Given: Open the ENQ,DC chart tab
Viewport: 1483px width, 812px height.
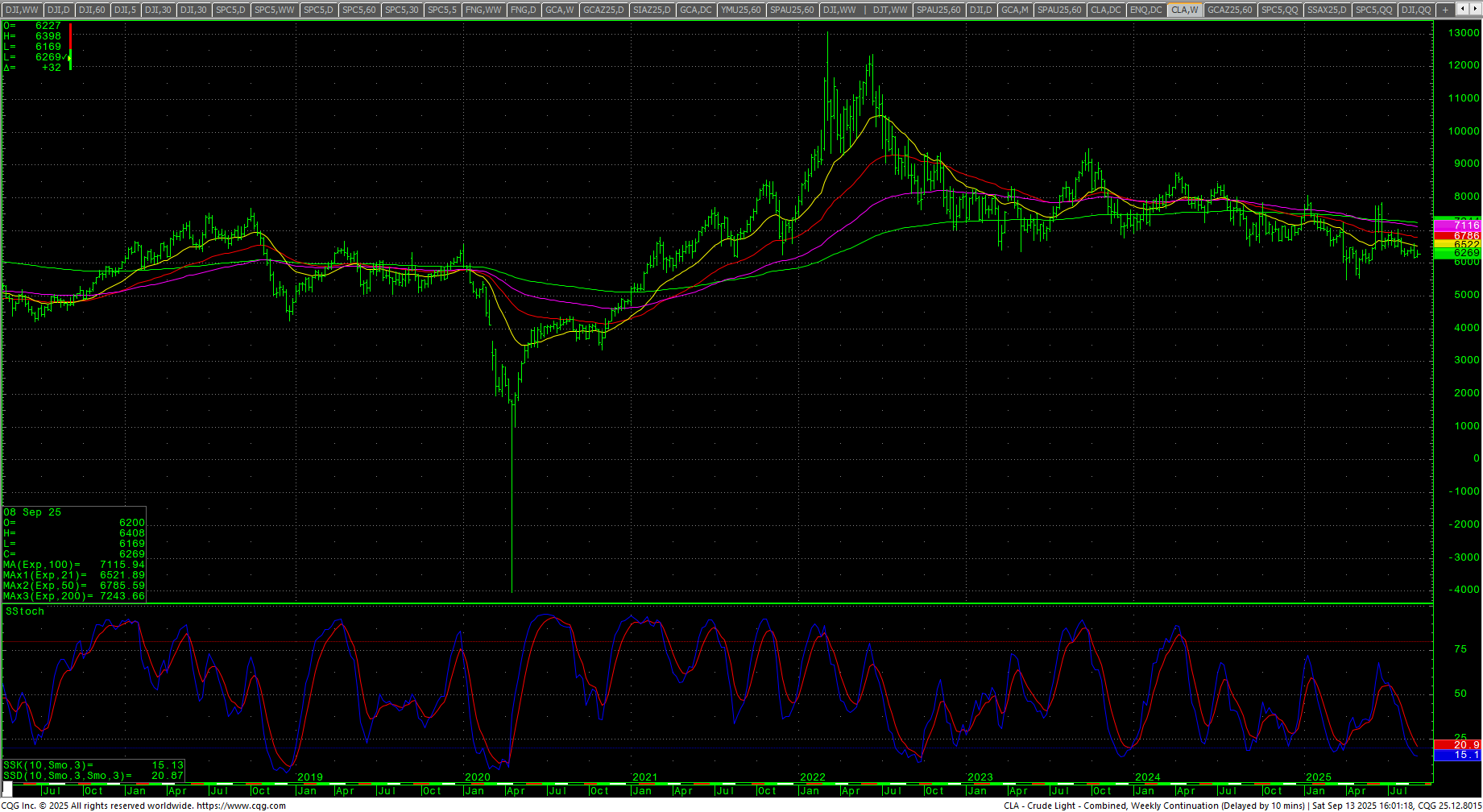Looking at the screenshot, I should 1145,10.
